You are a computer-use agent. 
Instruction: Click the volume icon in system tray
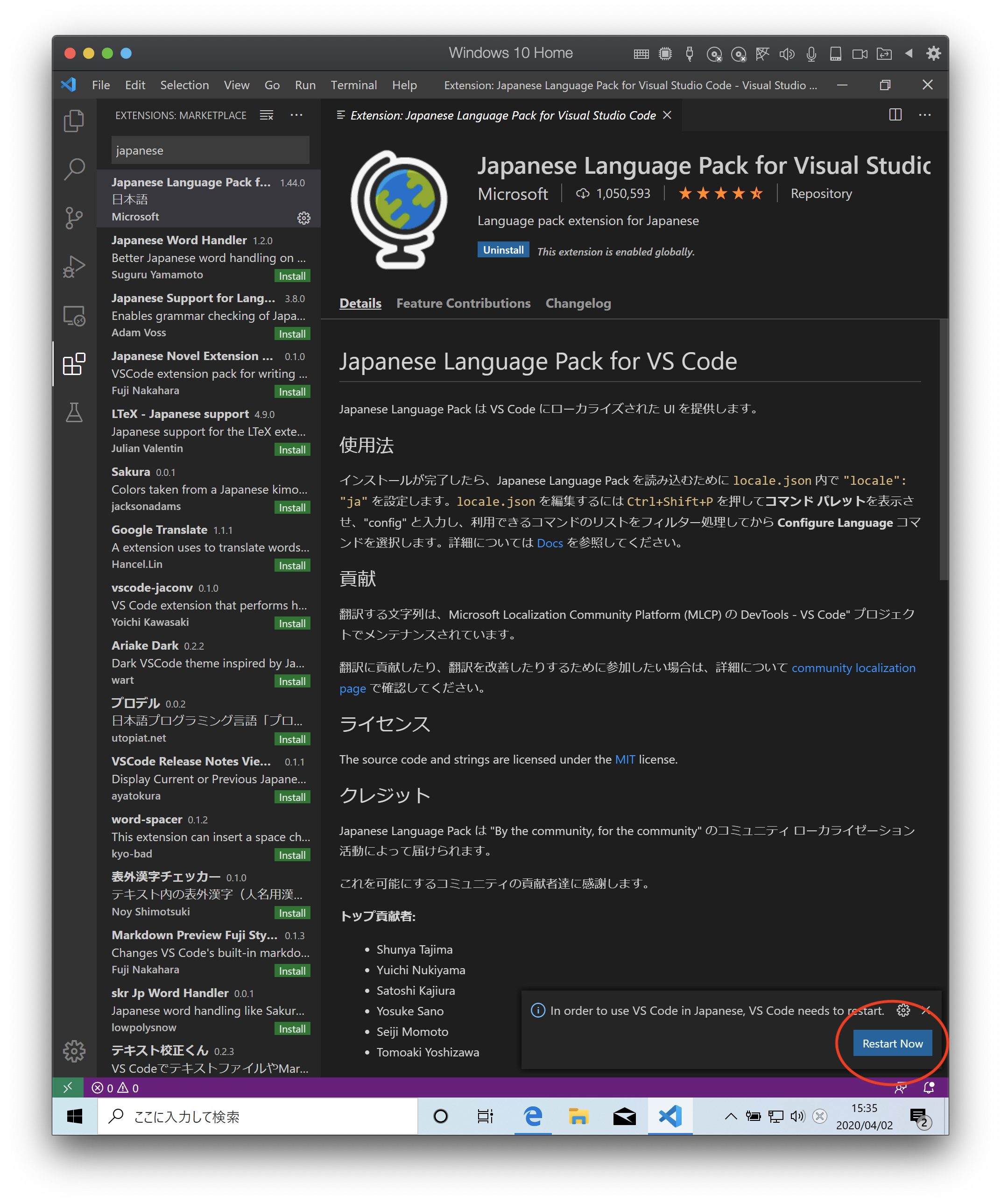pos(797,1116)
